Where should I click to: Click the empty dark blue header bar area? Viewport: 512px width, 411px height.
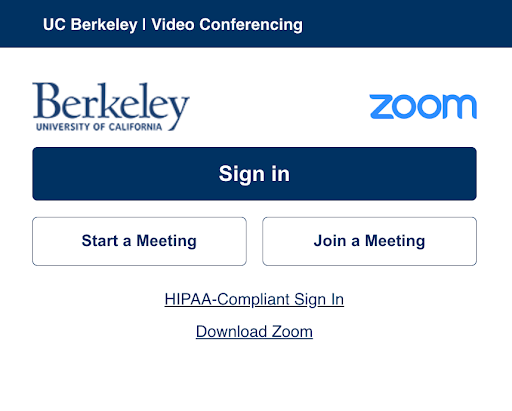[x=407, y=24]
